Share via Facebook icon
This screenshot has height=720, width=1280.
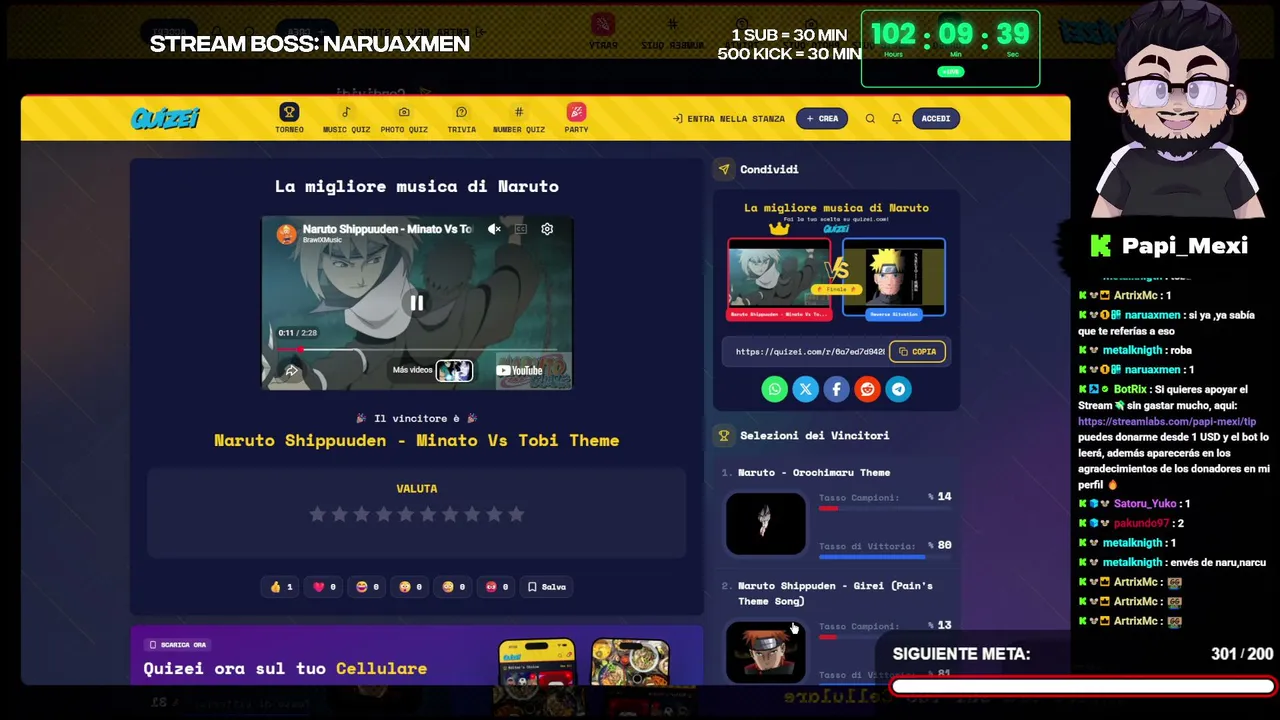click(x=836, y=389)
